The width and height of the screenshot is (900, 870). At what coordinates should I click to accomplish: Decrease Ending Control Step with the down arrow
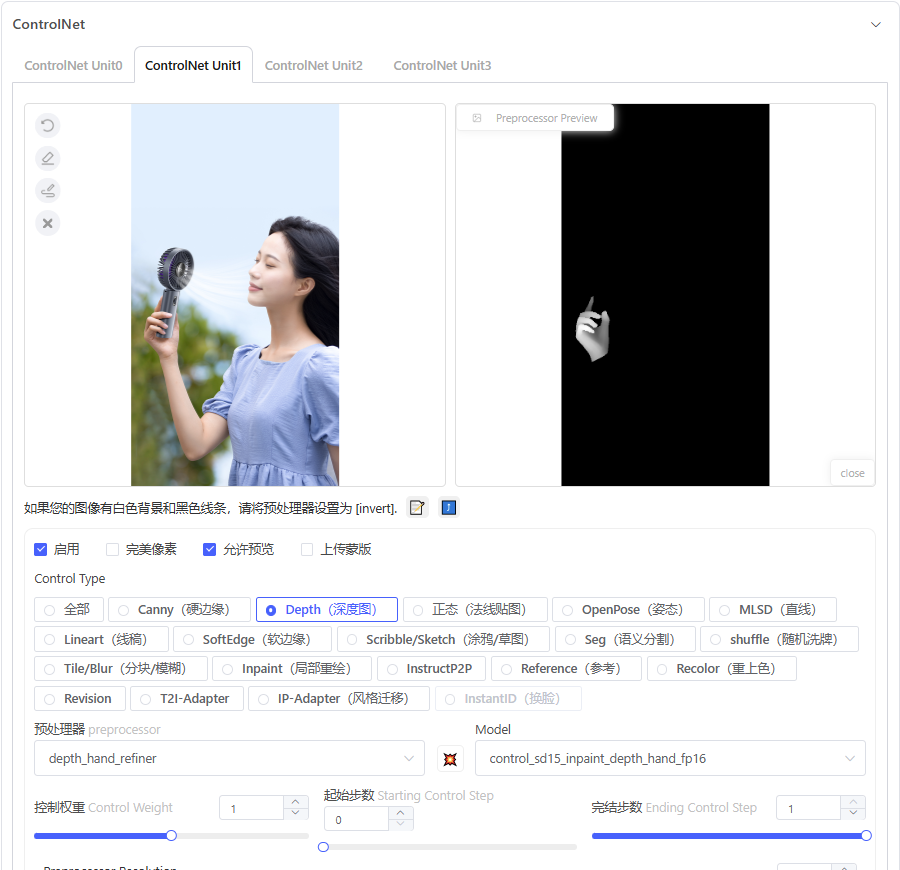click(x=853, y=813)
